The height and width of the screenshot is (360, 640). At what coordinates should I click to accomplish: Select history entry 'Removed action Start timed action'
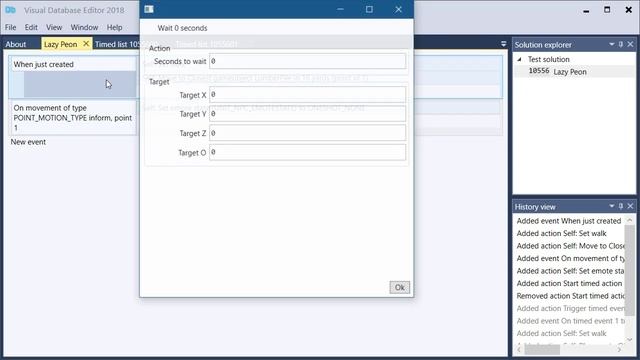pyautogui.click(x=570, y=296)
